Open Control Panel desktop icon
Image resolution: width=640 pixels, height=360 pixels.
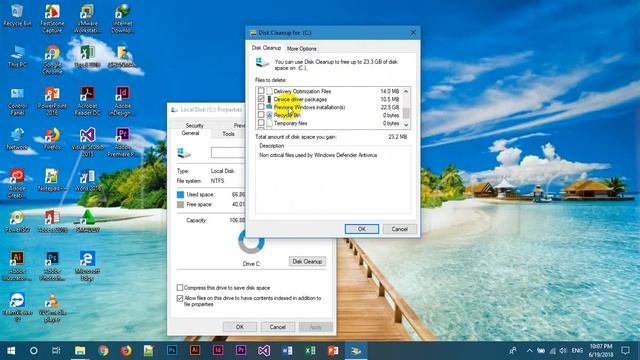tap(17, 101)
